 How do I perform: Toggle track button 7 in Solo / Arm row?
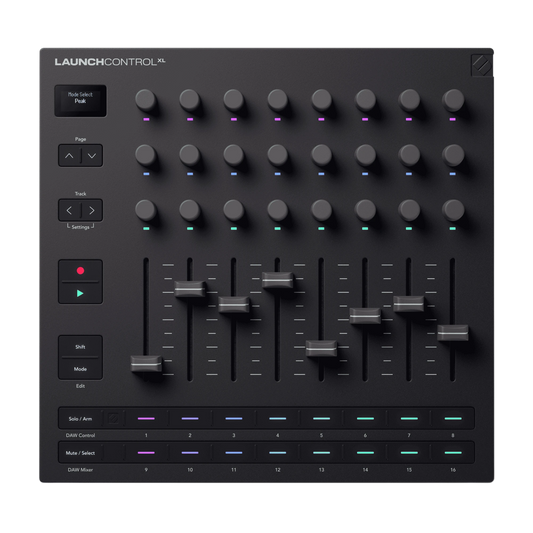tap(409, 418)
